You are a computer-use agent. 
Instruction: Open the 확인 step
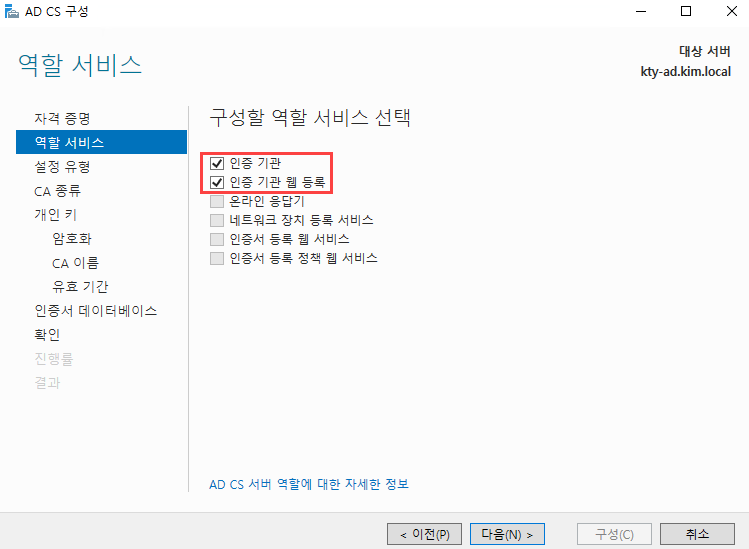tap(47, 334)
